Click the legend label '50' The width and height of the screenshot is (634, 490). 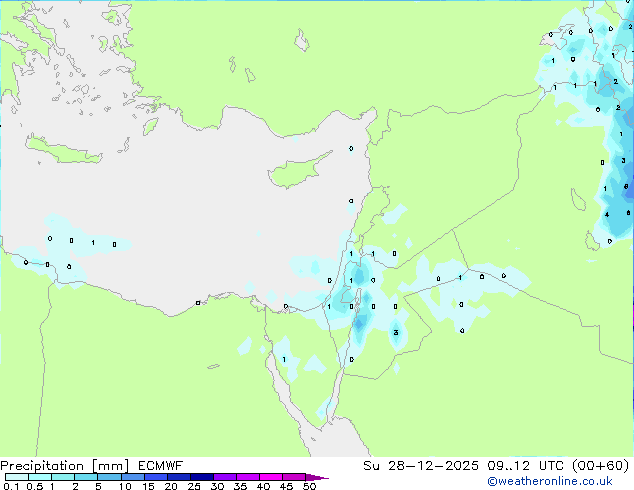pos(309,486)
